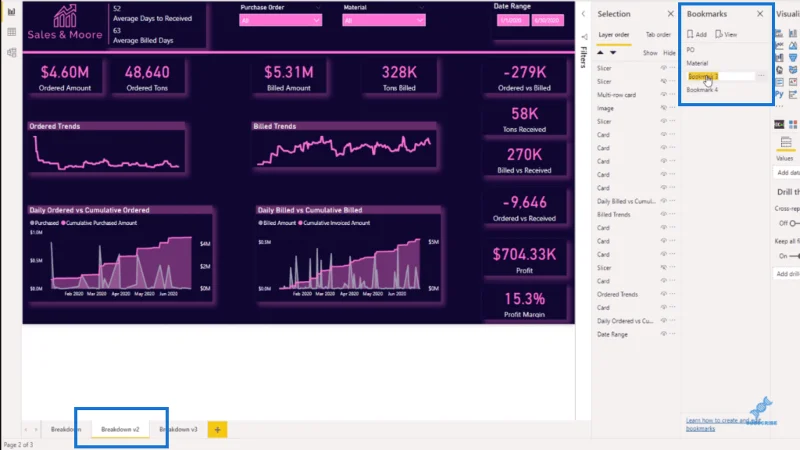
Task: Toggle visibility of Date Range layer
Action: [664, 334]
